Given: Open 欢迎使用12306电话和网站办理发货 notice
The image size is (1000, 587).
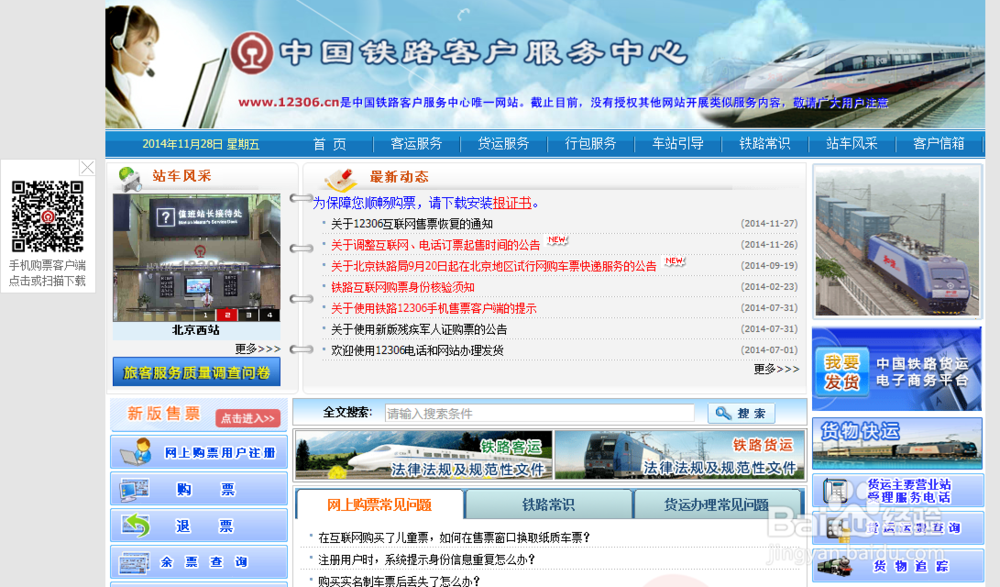Looking at the screenshot, I should coord(417,350).
